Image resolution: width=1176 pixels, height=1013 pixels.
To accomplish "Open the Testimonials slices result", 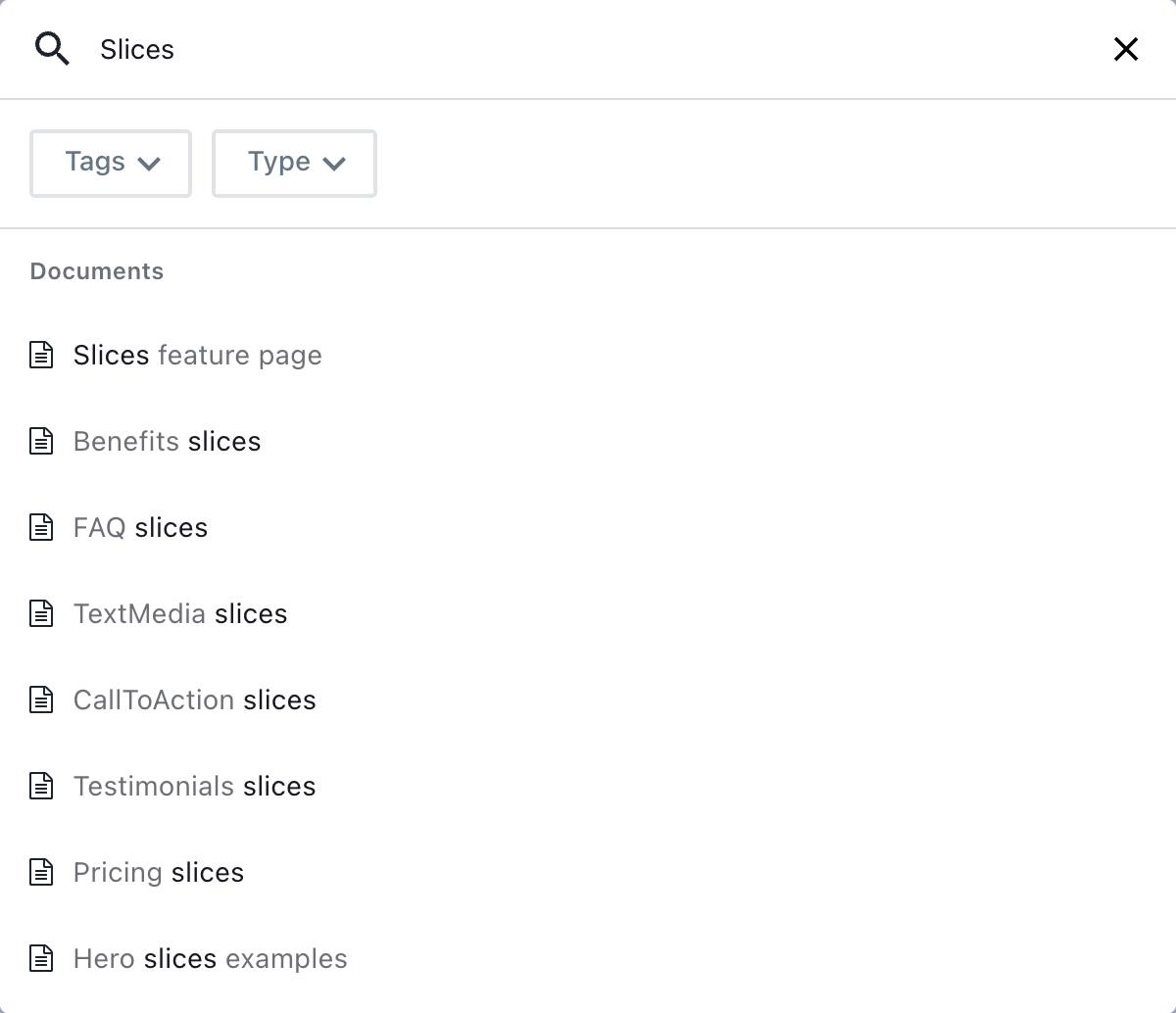I will coord(194,786).
